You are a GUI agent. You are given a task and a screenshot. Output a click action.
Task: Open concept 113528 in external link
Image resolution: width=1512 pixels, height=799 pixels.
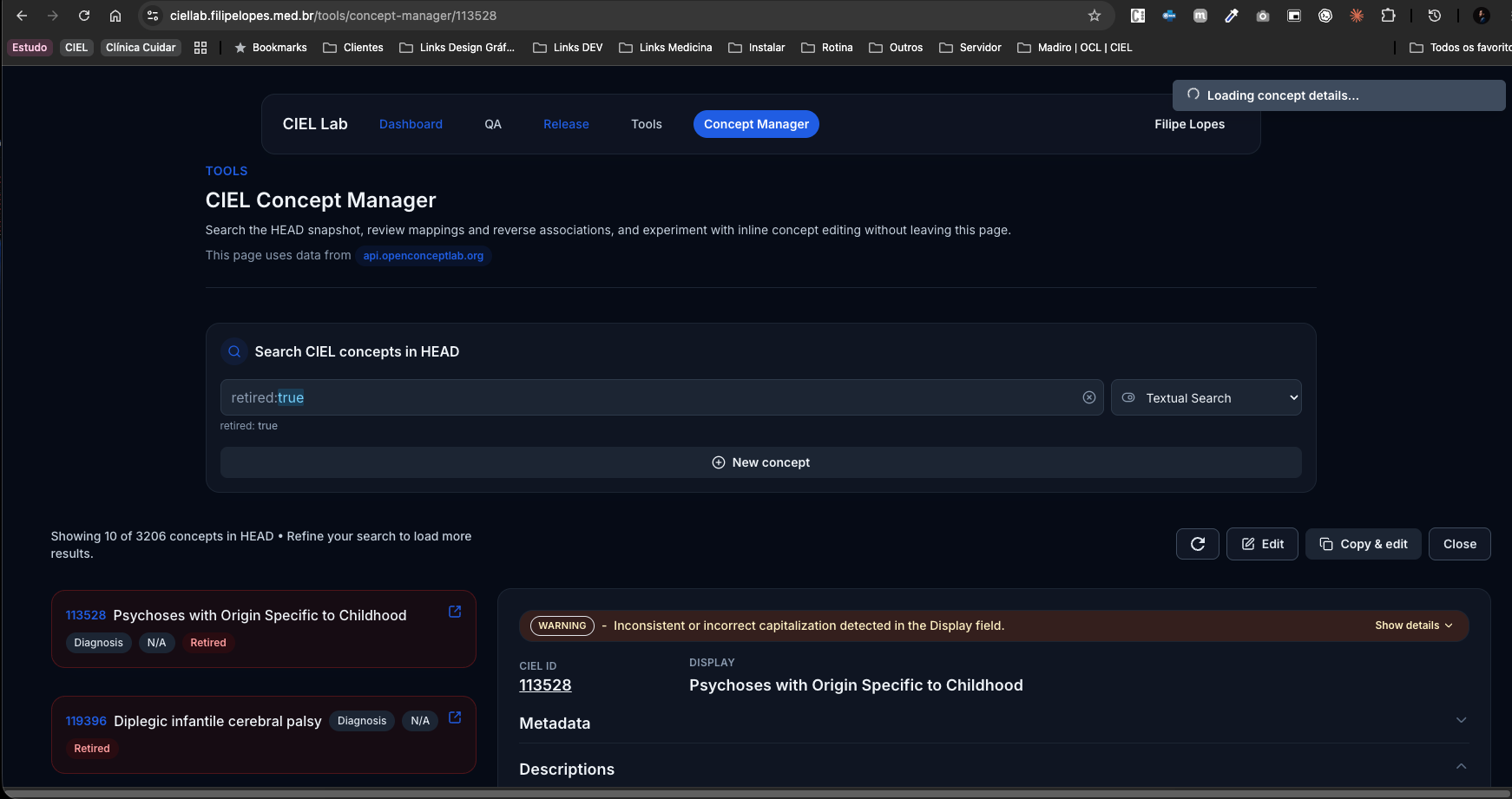(x=455, y=612)
